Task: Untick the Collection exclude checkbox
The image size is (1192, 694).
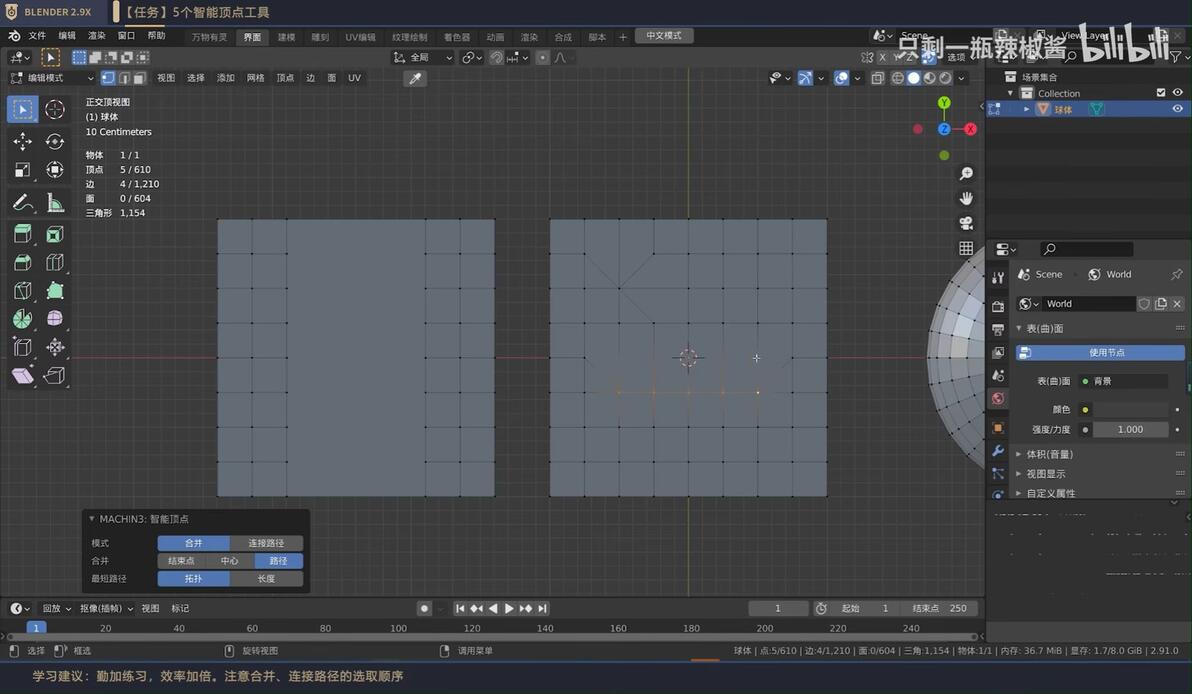Action: pos(1161,93)
